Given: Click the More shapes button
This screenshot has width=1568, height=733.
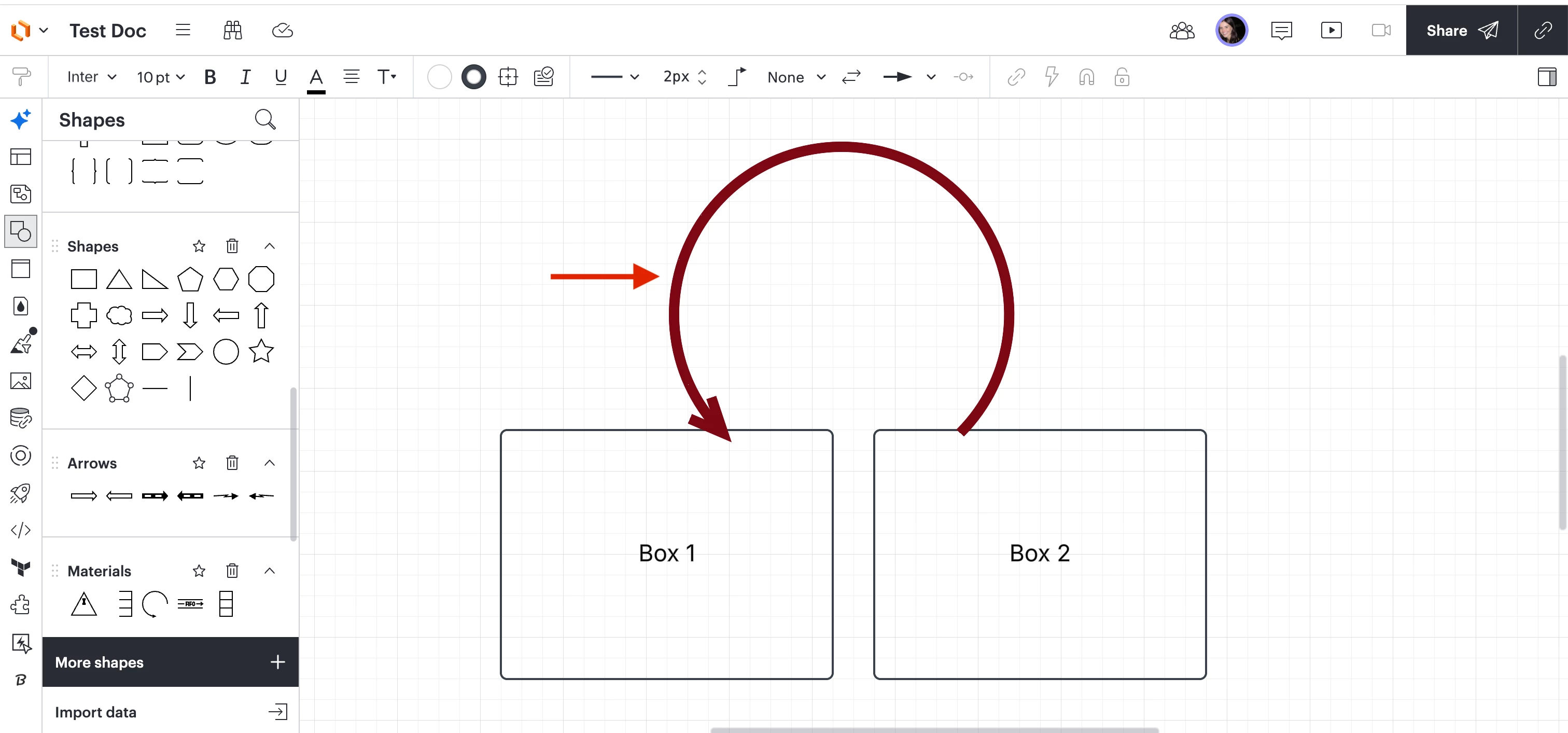Looking at the screenshot, I should 171,662.
